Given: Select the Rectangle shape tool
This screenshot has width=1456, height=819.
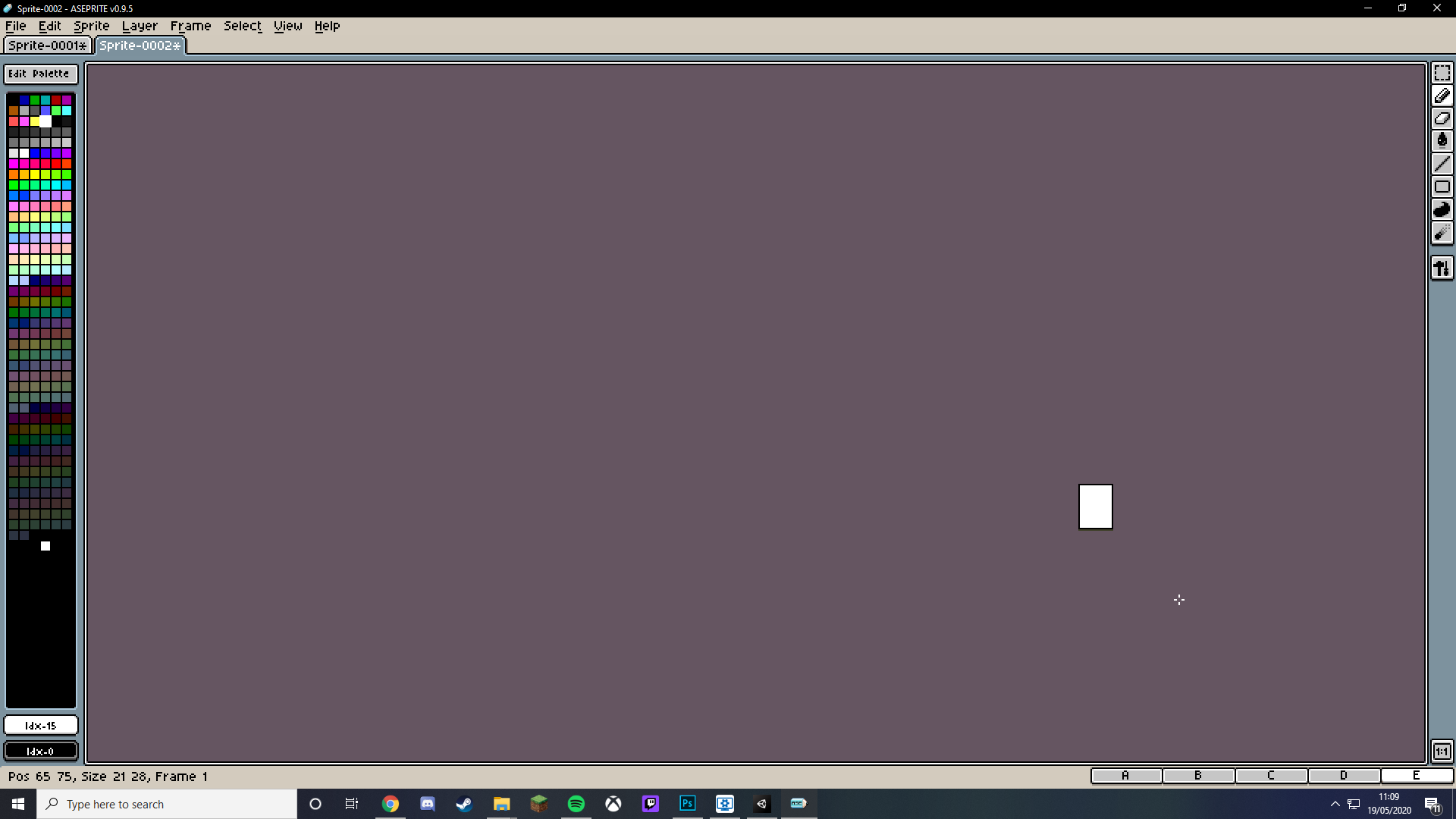Looking at the screenshot, I should click(1442, 187).
